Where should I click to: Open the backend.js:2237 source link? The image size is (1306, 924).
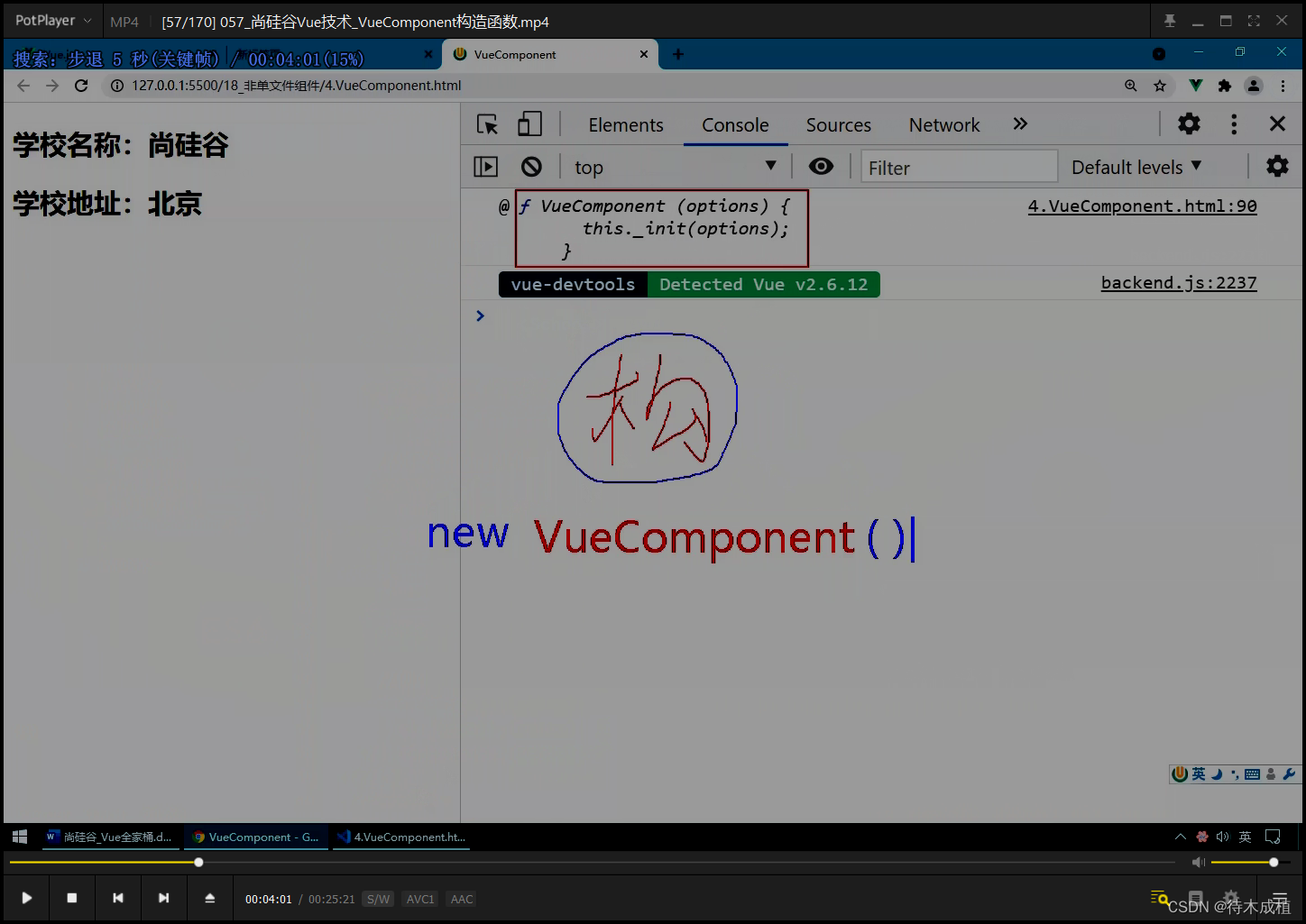1178,282
